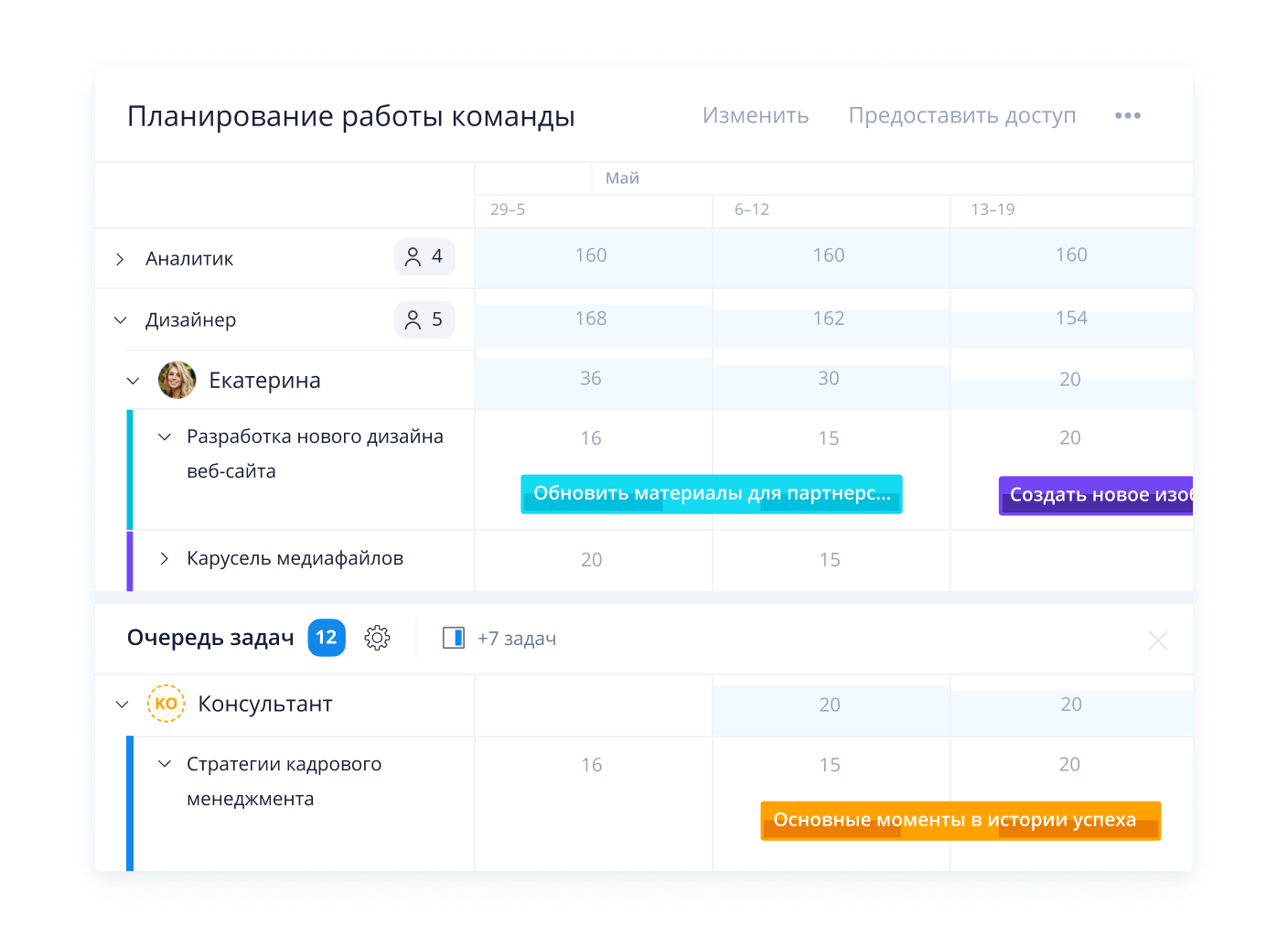Open task queue settings gear

tap(377, 638)
